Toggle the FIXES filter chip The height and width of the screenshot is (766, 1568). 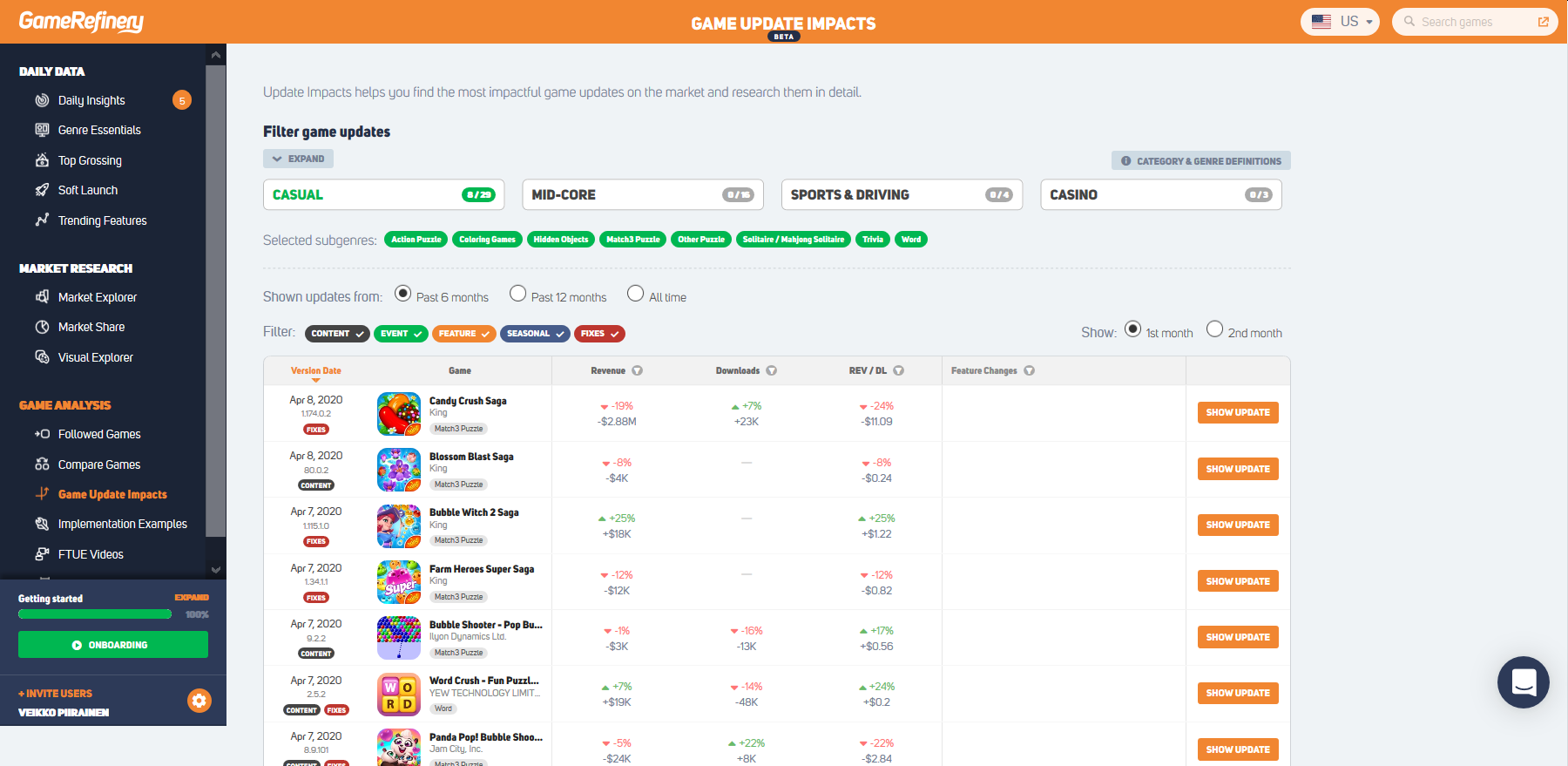[x=599, y=334]
